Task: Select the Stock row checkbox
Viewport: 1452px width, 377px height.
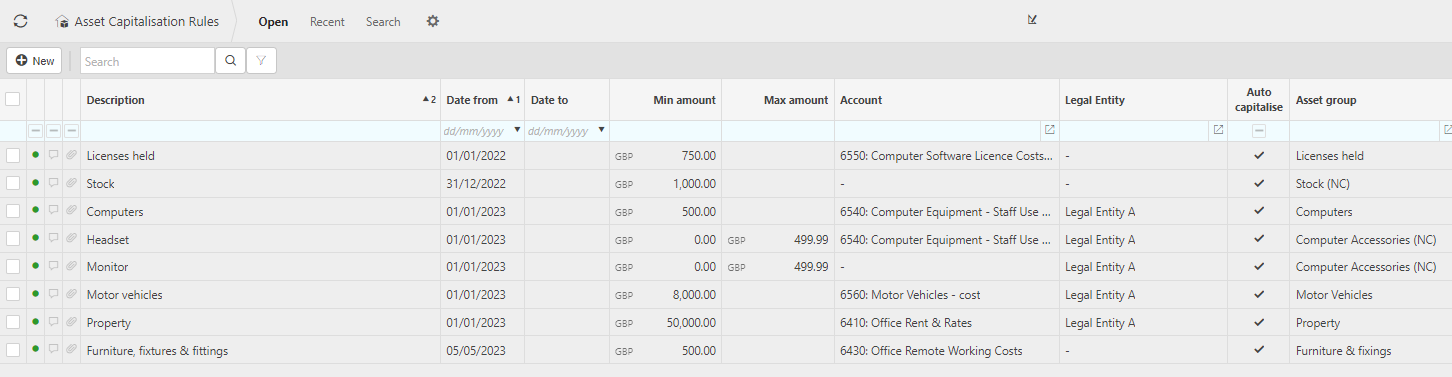Action: (13, 183)
